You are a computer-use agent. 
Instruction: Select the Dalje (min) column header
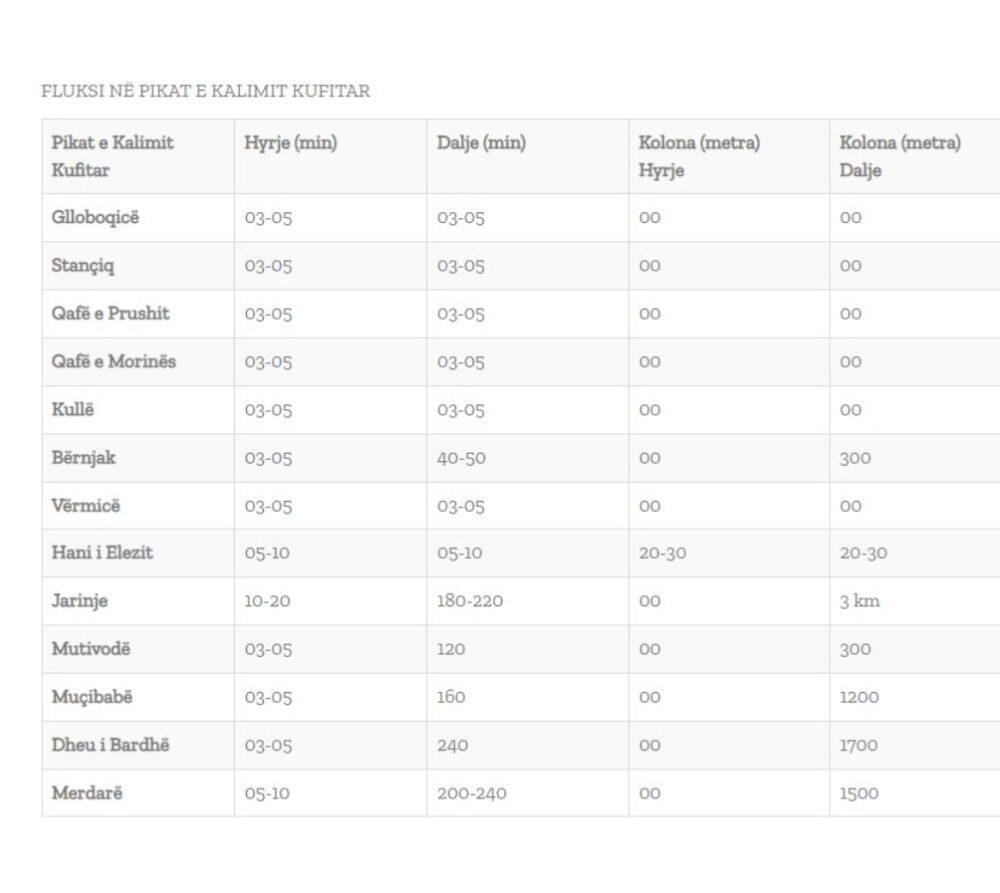point(482,142)
